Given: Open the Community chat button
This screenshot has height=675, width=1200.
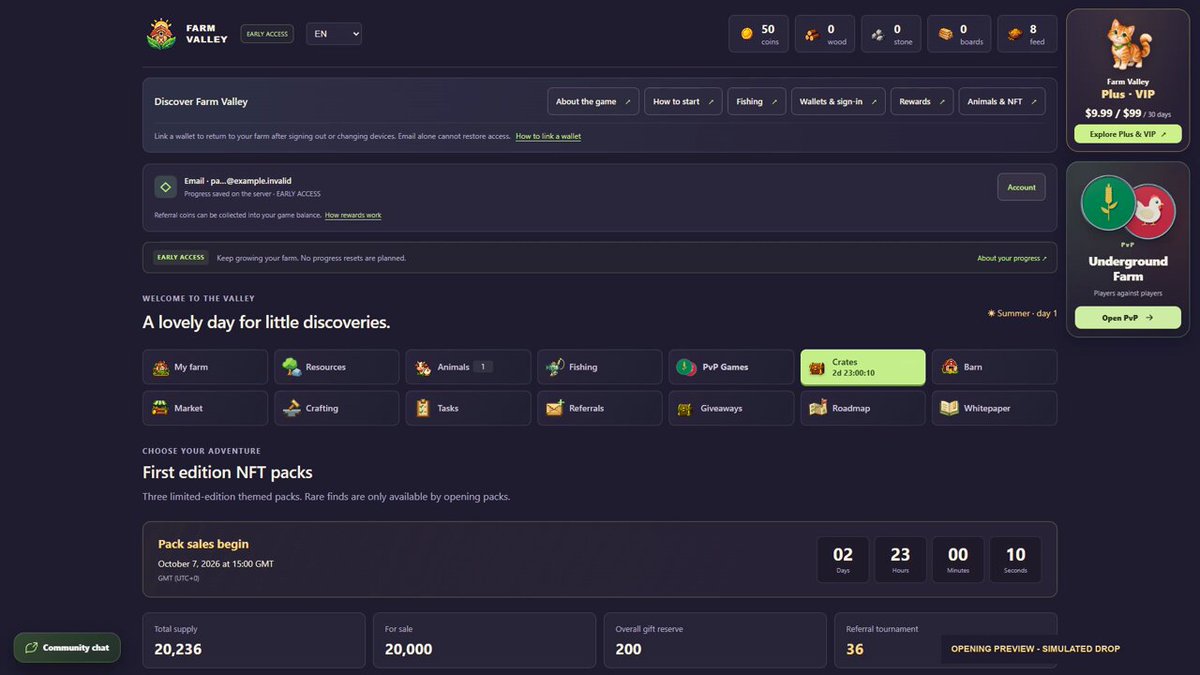Looking at the screenshot, I should tap(67, 647).
